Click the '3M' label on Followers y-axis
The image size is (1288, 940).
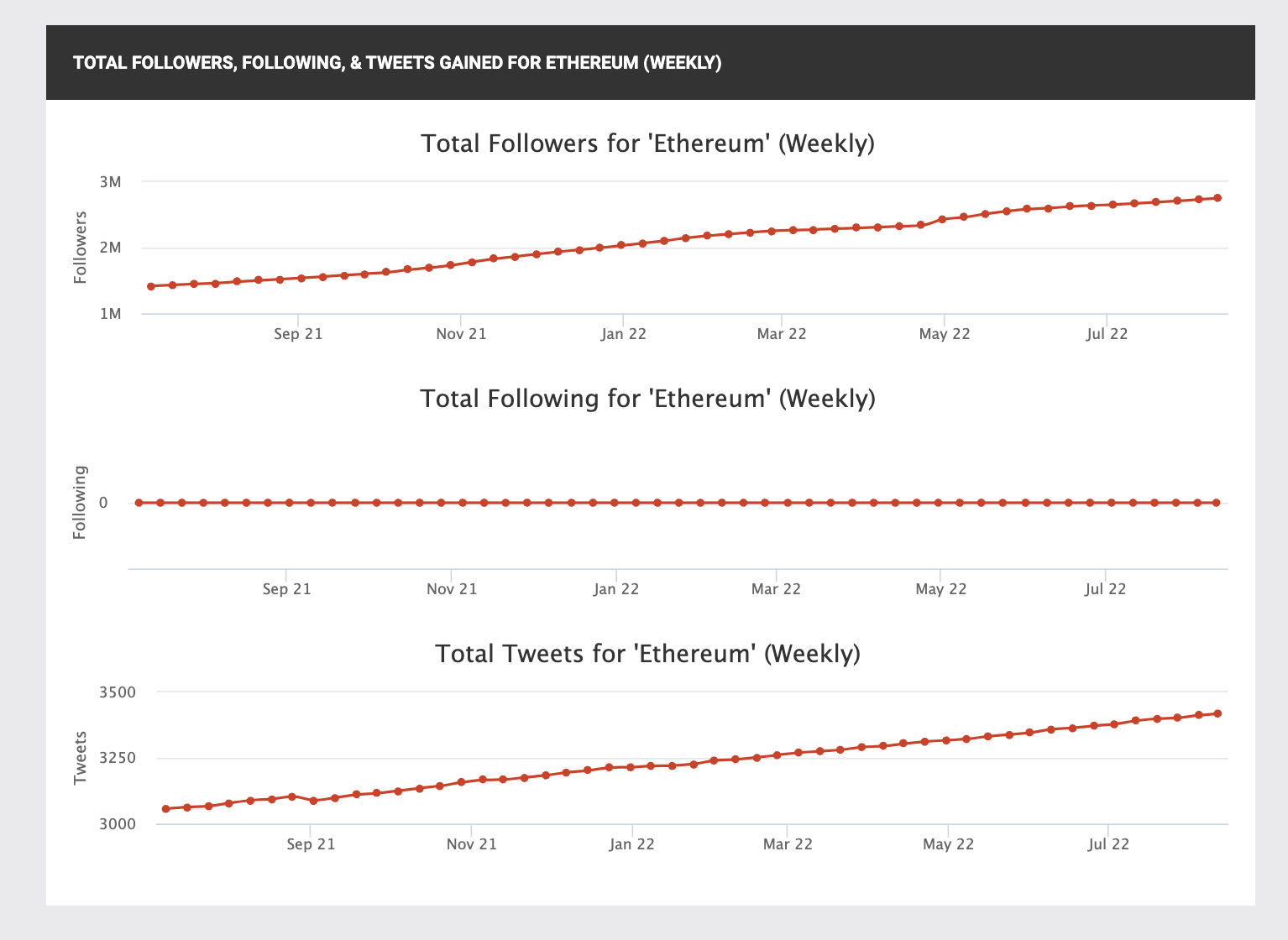pos(110,182)
